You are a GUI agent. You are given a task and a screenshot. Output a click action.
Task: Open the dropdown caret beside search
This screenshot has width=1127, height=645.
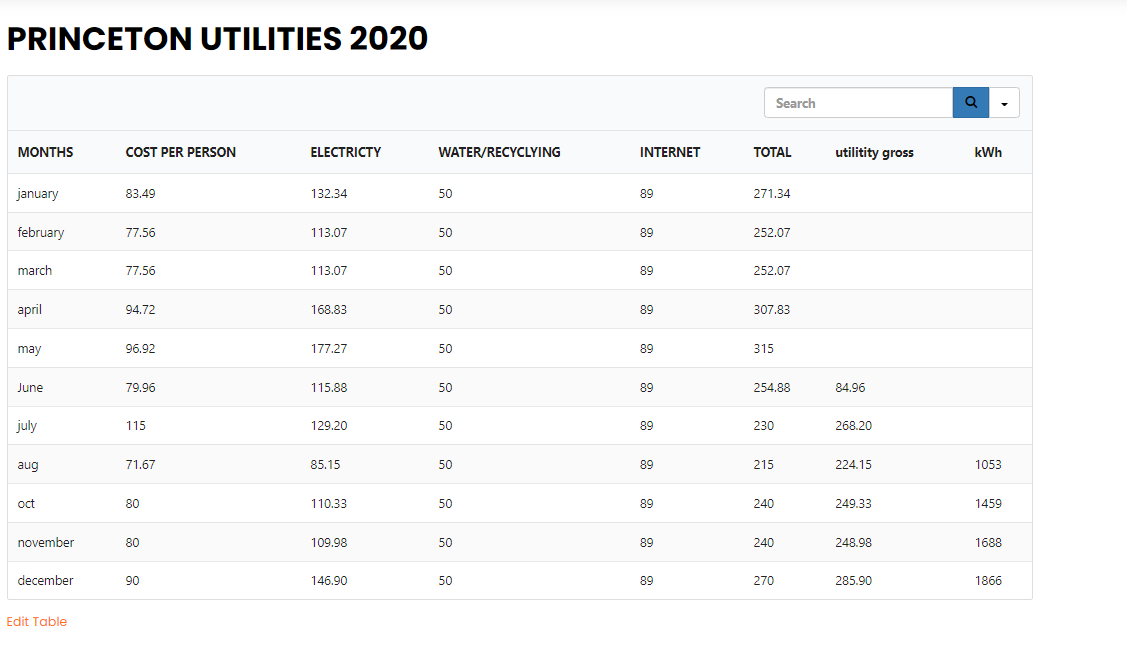1004,103
